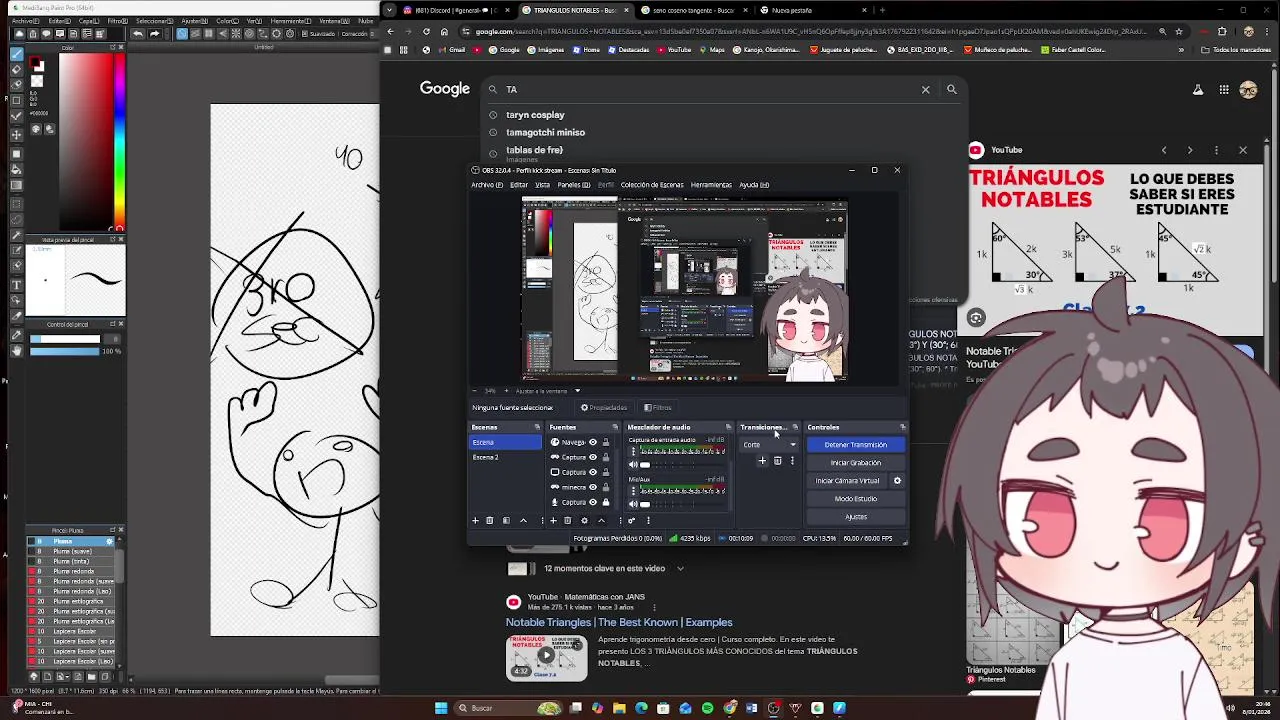Select the Text tool in MediBang

[17, 285]
